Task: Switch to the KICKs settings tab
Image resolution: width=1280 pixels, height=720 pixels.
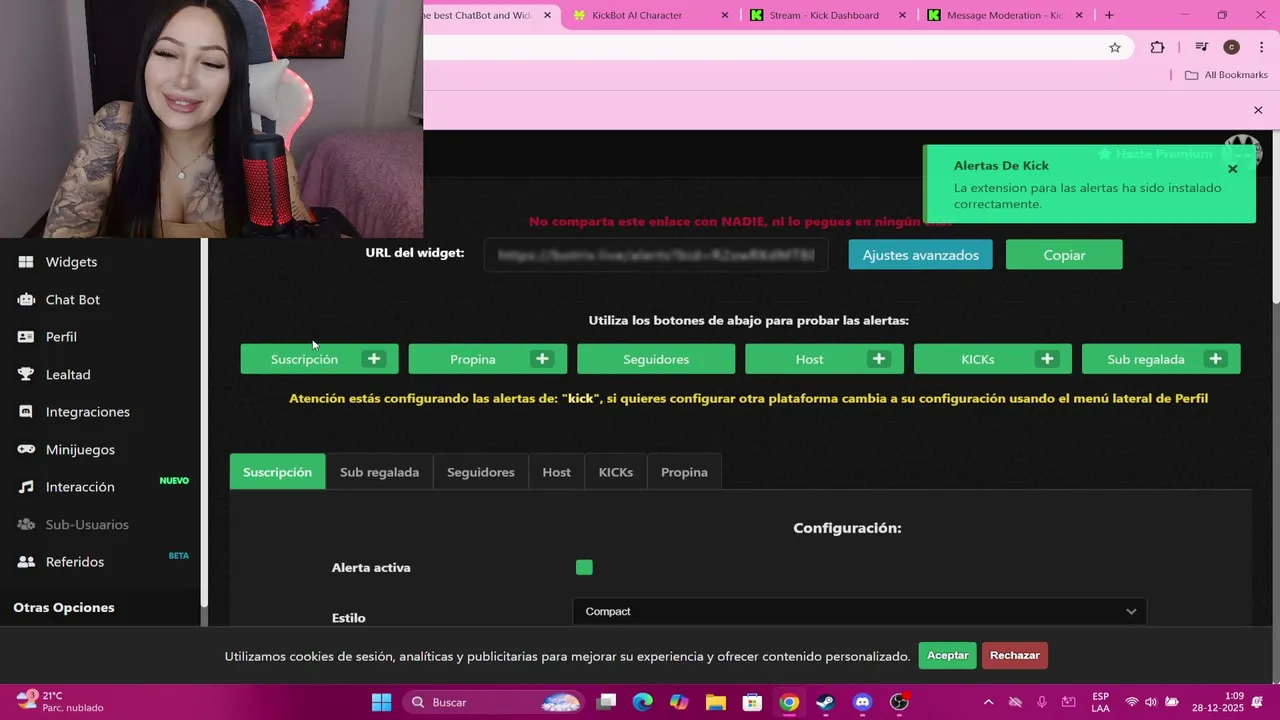Action: [616, 472]
